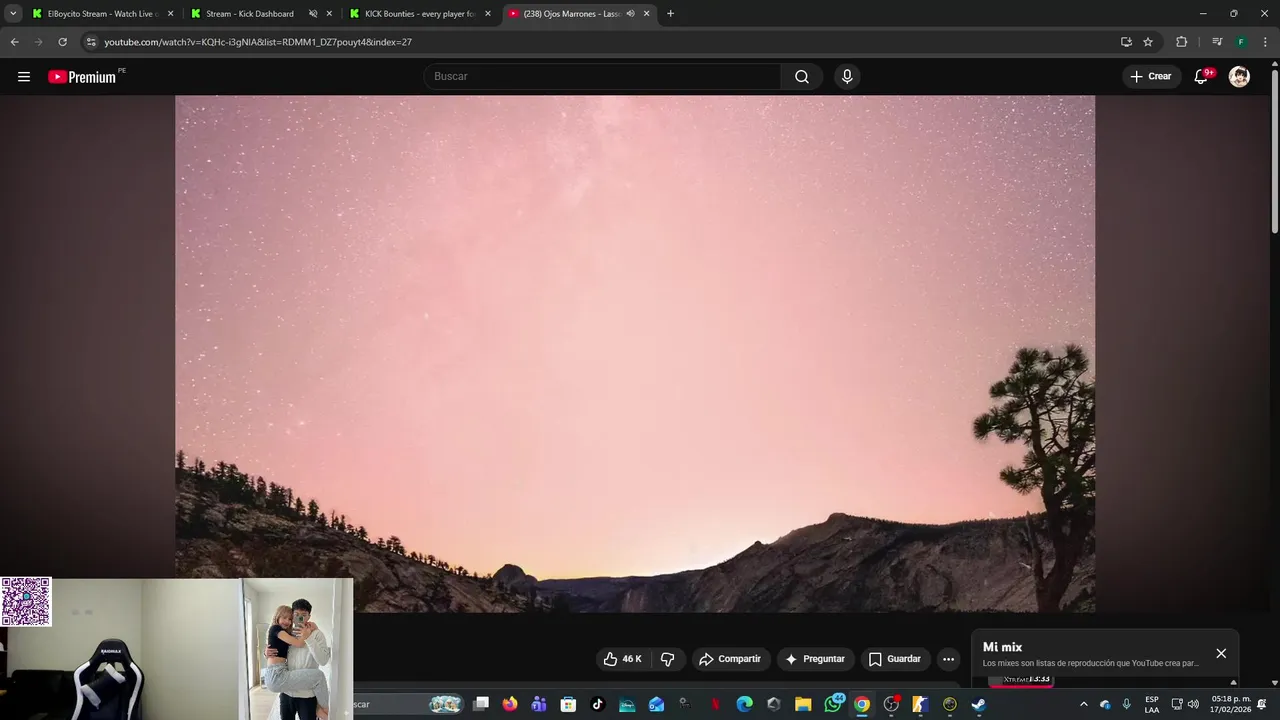Unmute the Stream - Kick Dashboard tab
Screen dimensions: 1280x720
tap(313, 14)
